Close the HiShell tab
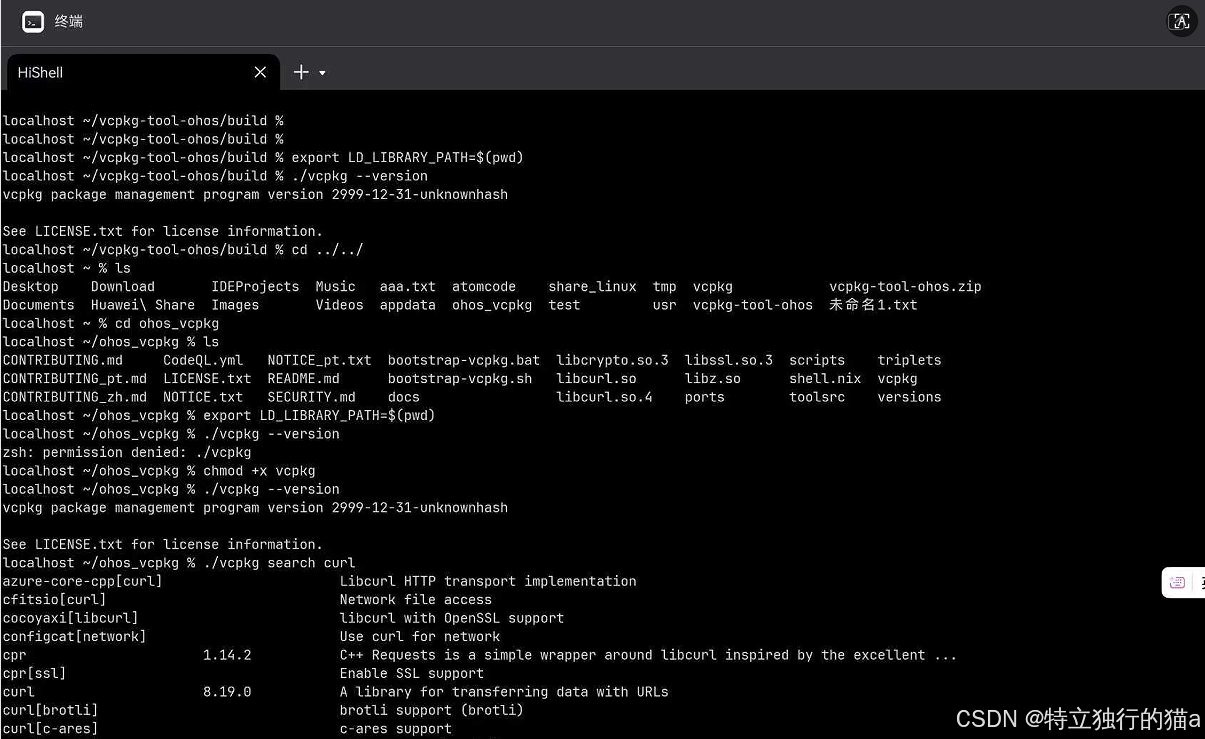This screenshot has height=739, width=1205. point(260,72)
